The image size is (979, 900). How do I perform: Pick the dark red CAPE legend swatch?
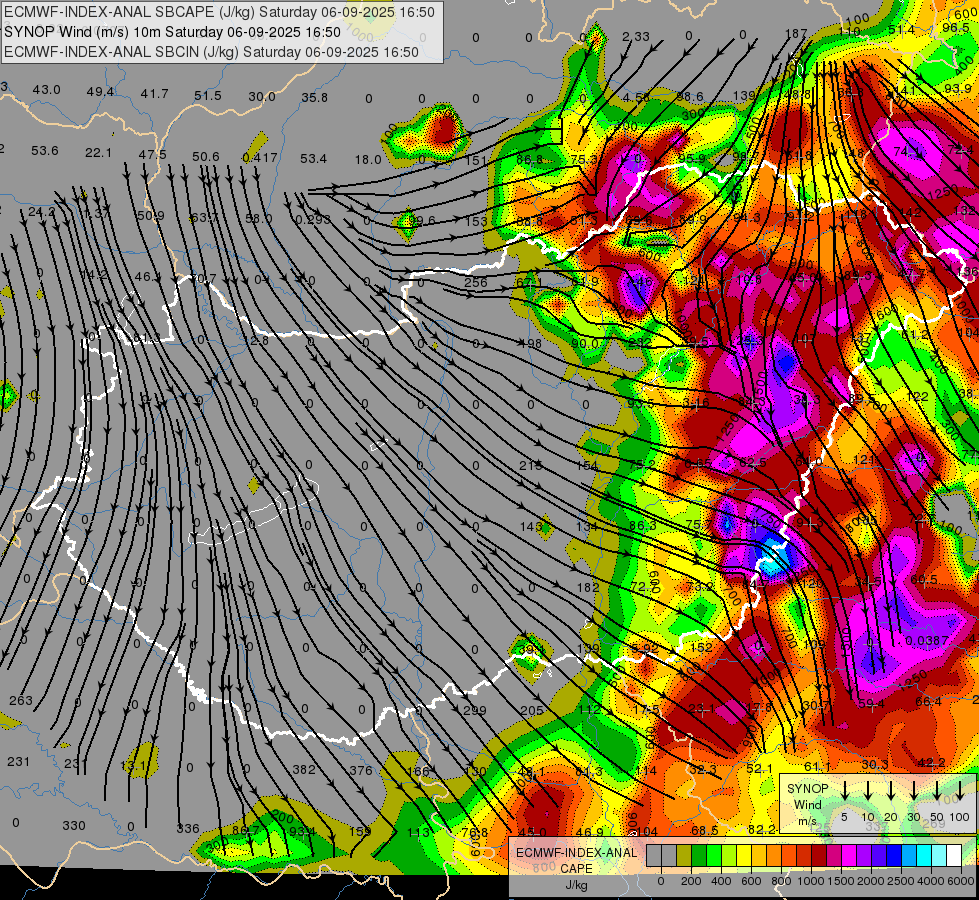click(x=819, y=856)
